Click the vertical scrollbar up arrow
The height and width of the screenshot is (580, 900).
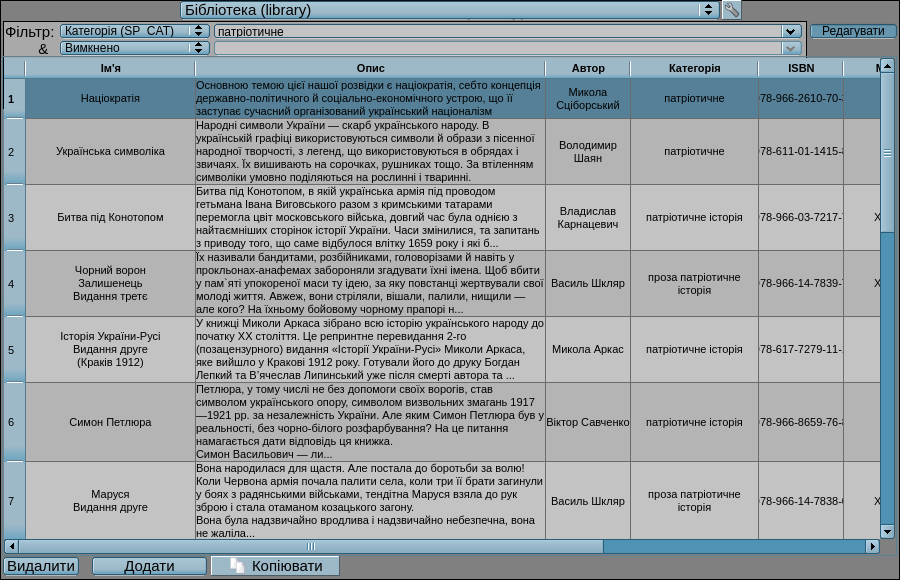pos(887,65)
